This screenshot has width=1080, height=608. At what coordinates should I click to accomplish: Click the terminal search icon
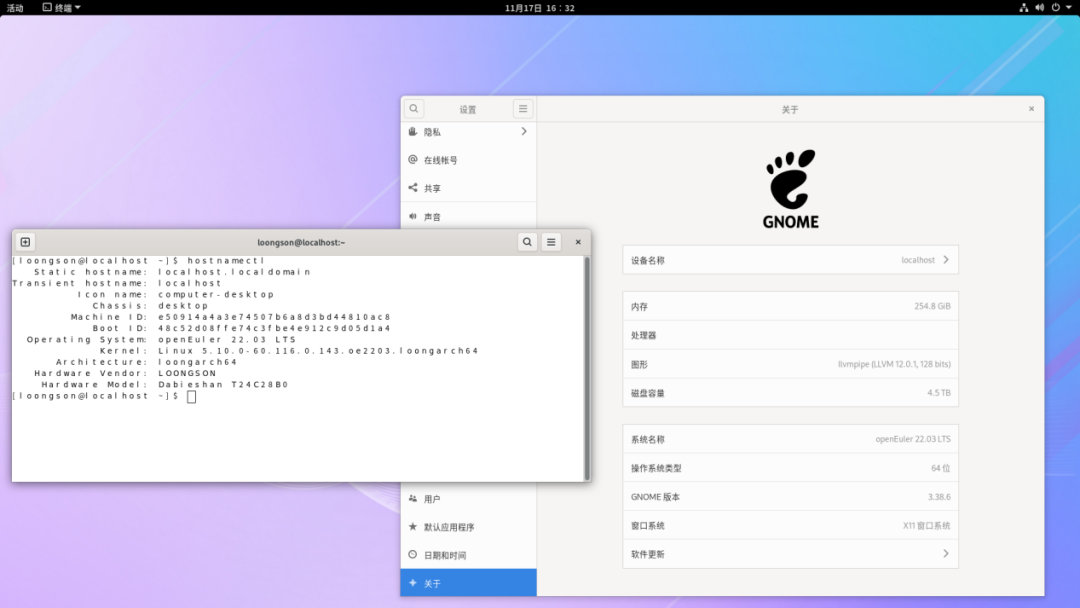527,242
